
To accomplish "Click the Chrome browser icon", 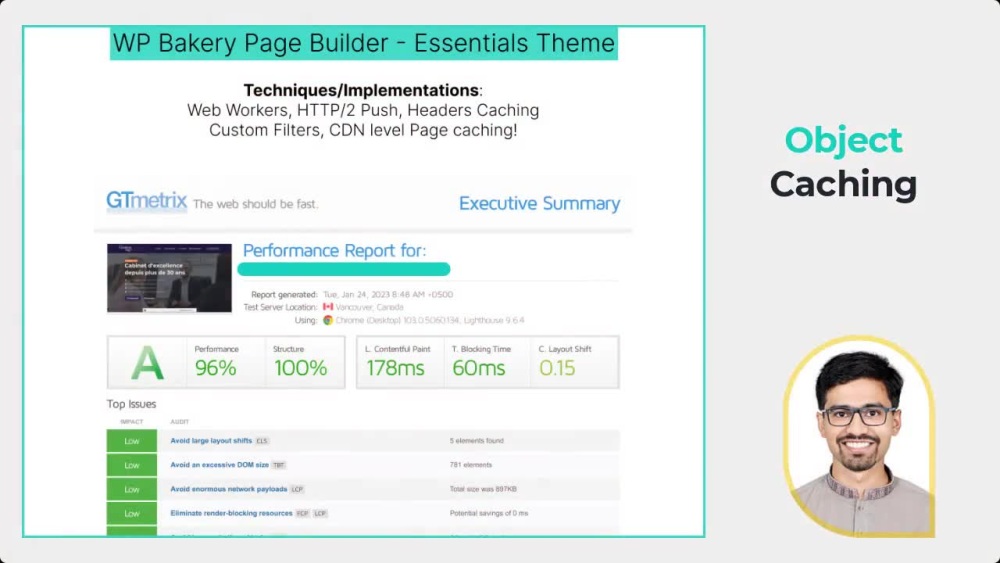I will tap(328, 320).
